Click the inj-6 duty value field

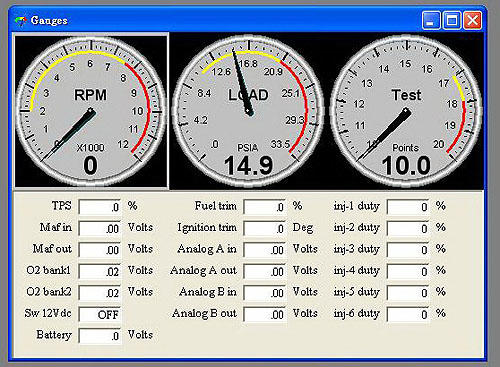408,314
